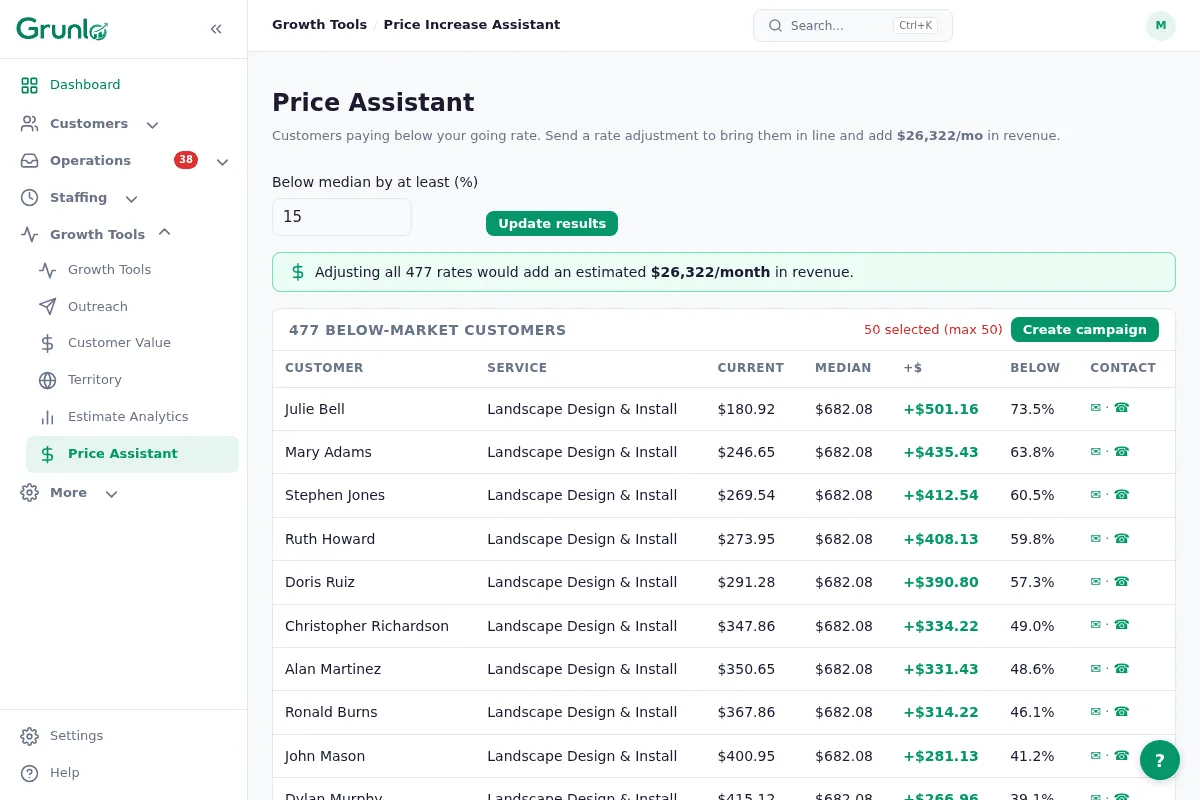Collapse the Growth Tools section chevron

tap(165, 232)
